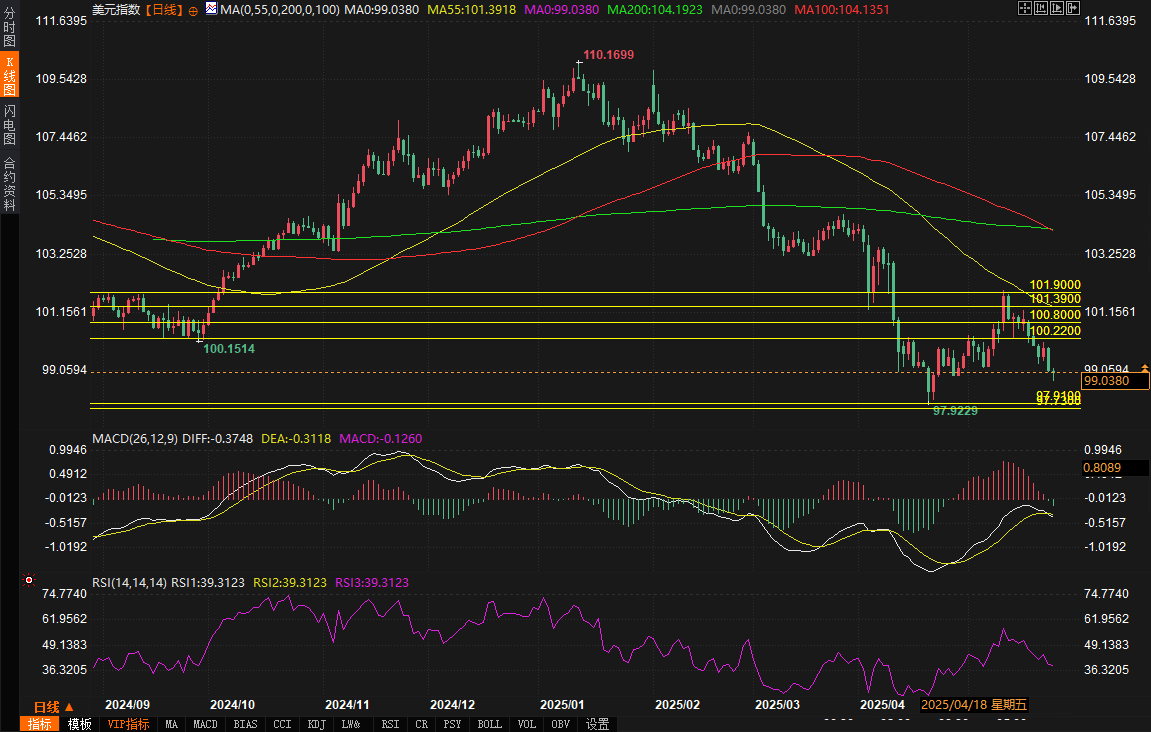
Task: Choose the PSY indicator button
Action: tap(452, 724)
